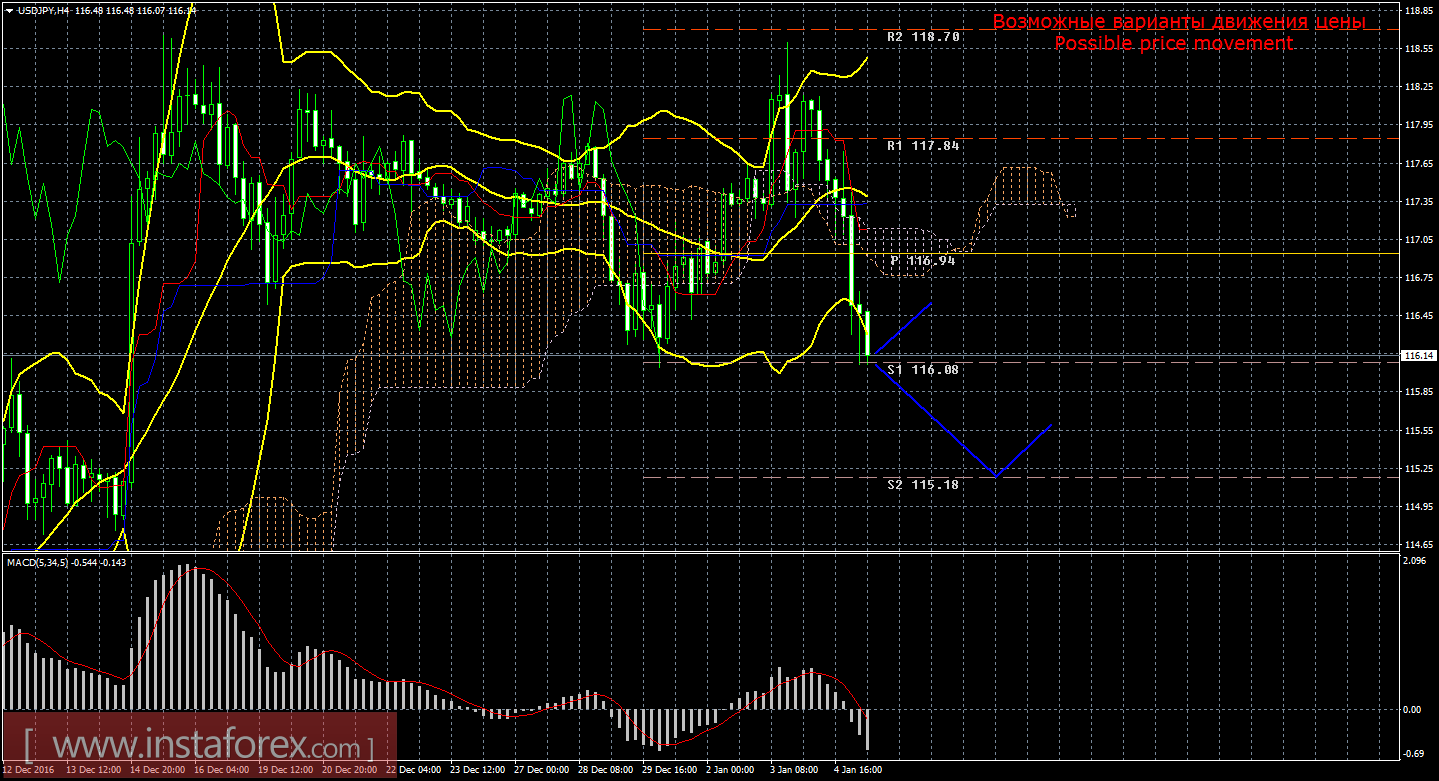Screen dimensions: 1439x781
Task: Open the chart menu arrow beside USDJPY,H4
Action: click(9, 10)
